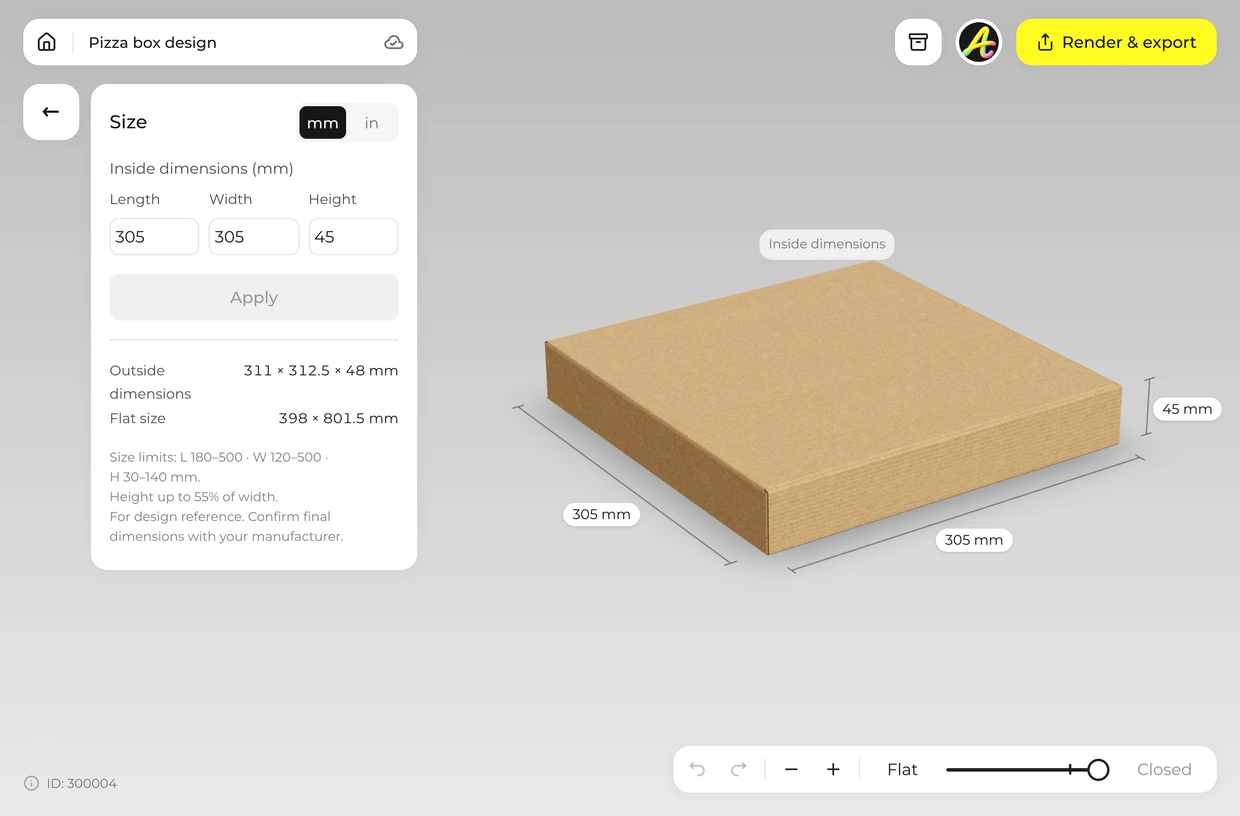
Task: Click Render & export button
Action: (x=1116, y=42)
